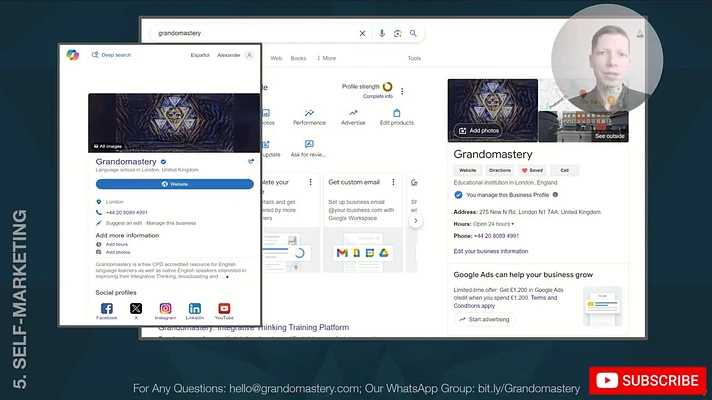Screen dimensions: 712x400
Task: Open the Facebook social profile icon
Action: [107, 309]
